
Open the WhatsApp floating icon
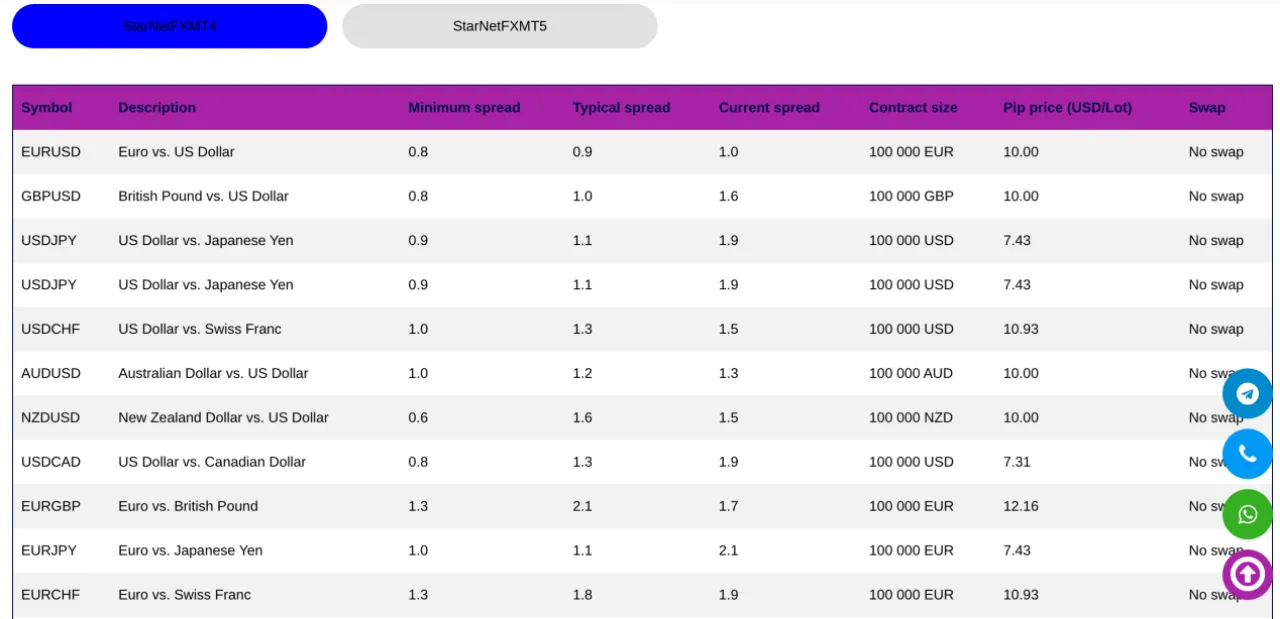pyautogui.click(x=1247, y=514)
